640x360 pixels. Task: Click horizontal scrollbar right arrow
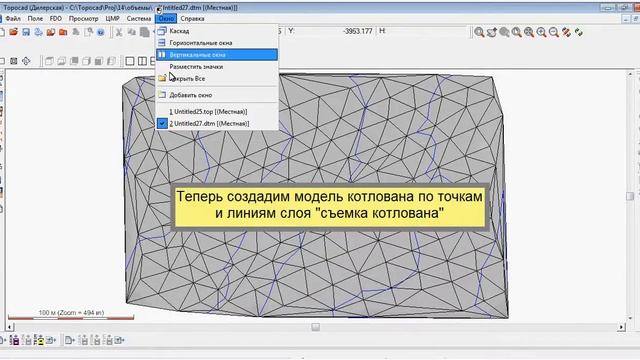621,327
